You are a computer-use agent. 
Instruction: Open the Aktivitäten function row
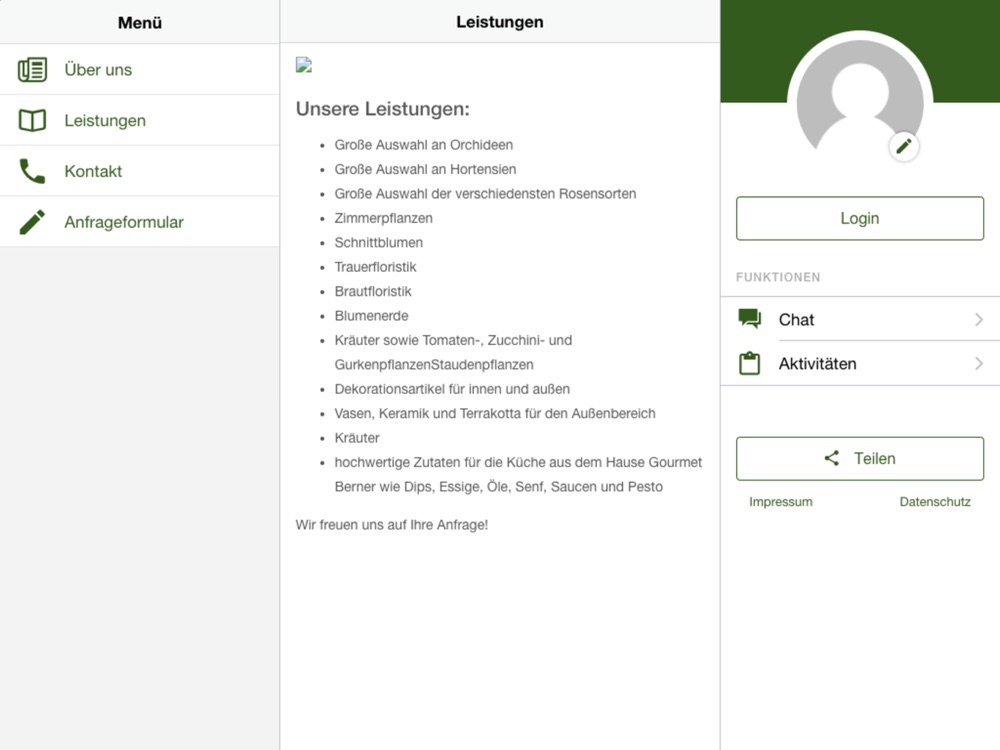click(x=860, y=364)
